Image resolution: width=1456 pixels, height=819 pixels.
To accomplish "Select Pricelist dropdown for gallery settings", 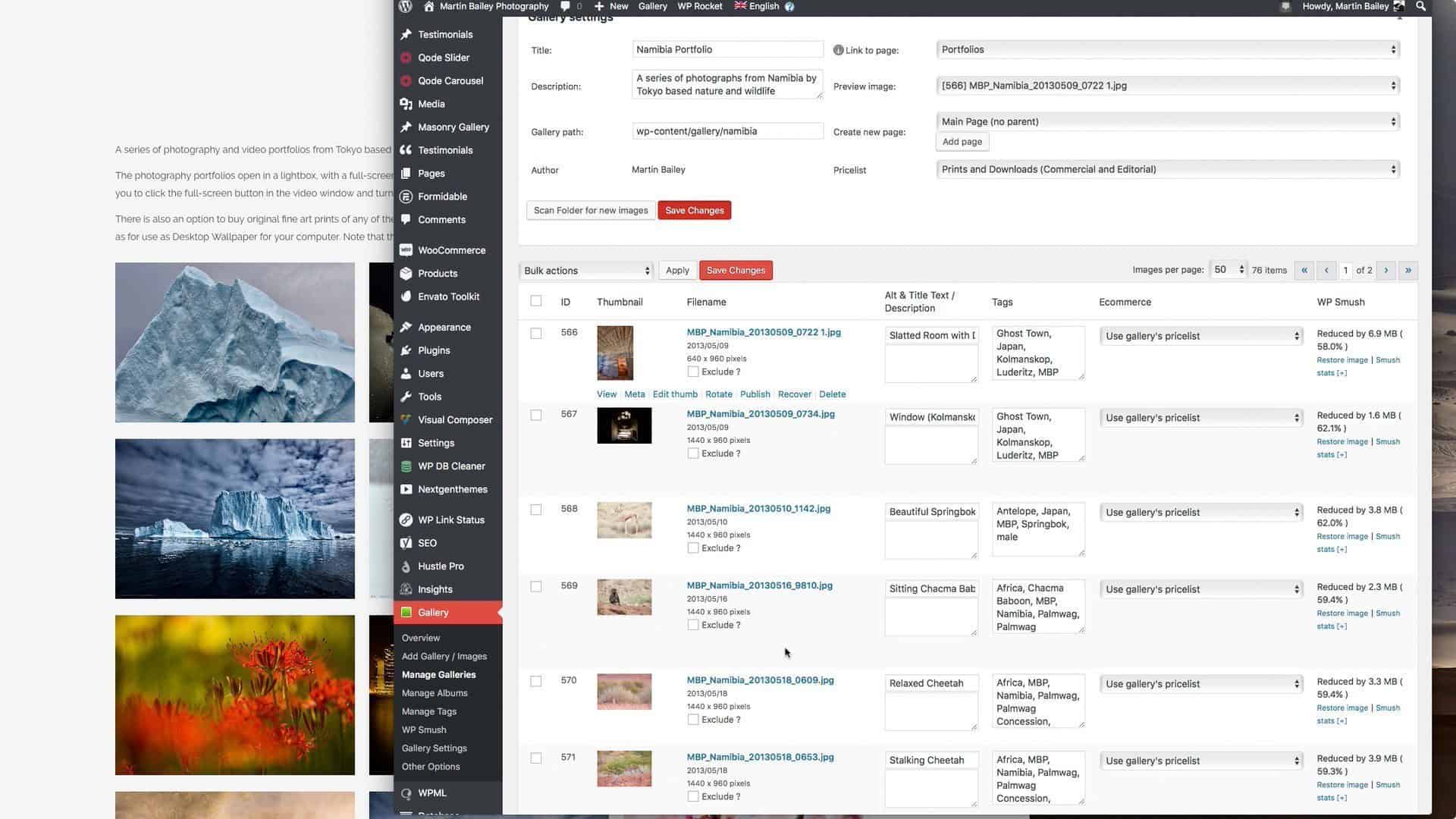I will point(1166,168).
